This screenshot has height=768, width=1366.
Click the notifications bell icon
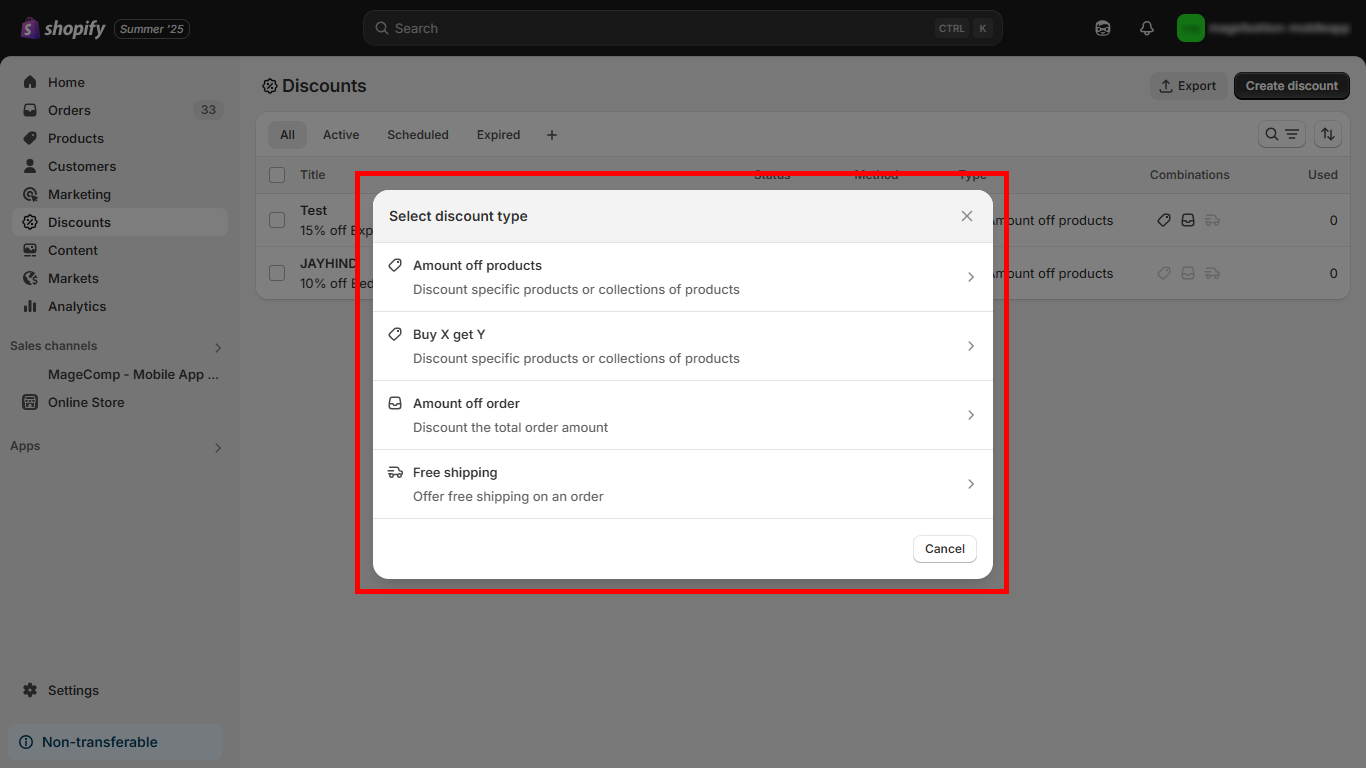tap(1147, 28)
